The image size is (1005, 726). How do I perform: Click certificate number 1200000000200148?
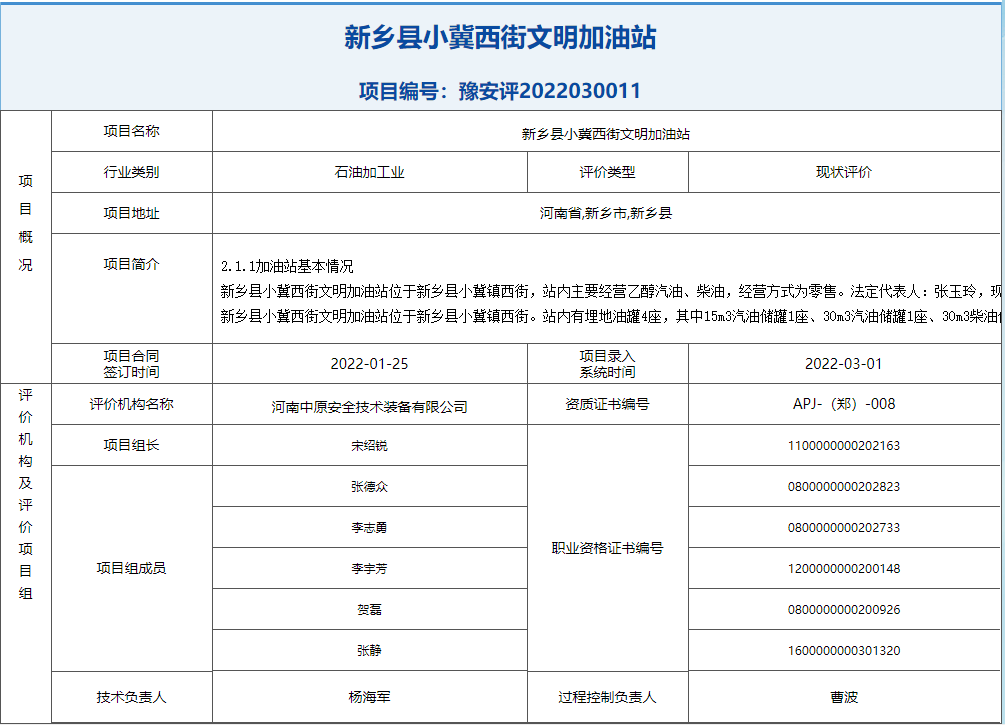(x=843, y=569)
